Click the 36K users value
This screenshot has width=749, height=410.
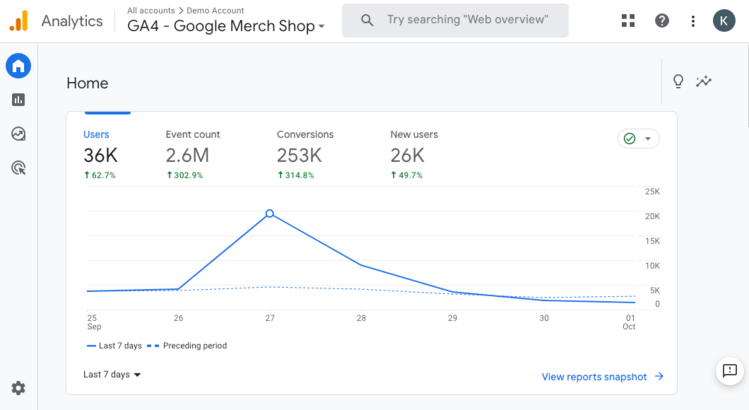pos(100,155)
